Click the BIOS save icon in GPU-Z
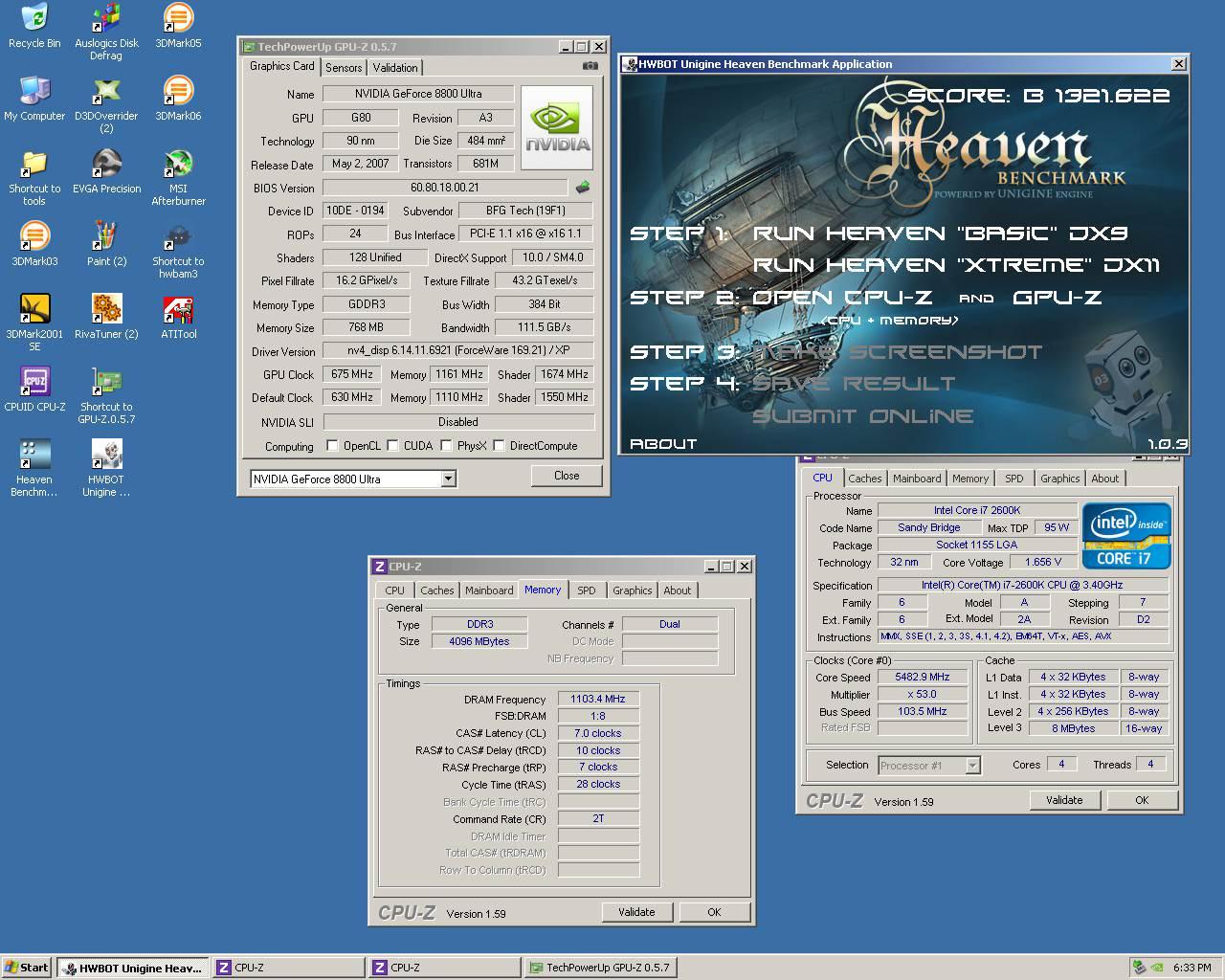 [x=582, y=188]
